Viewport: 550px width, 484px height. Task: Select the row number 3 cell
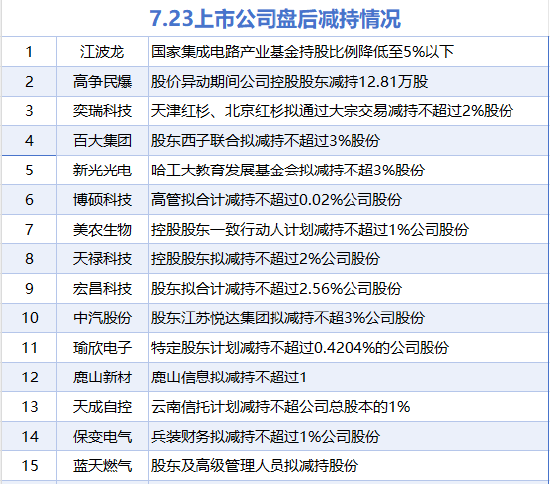(x=29, y=111)
